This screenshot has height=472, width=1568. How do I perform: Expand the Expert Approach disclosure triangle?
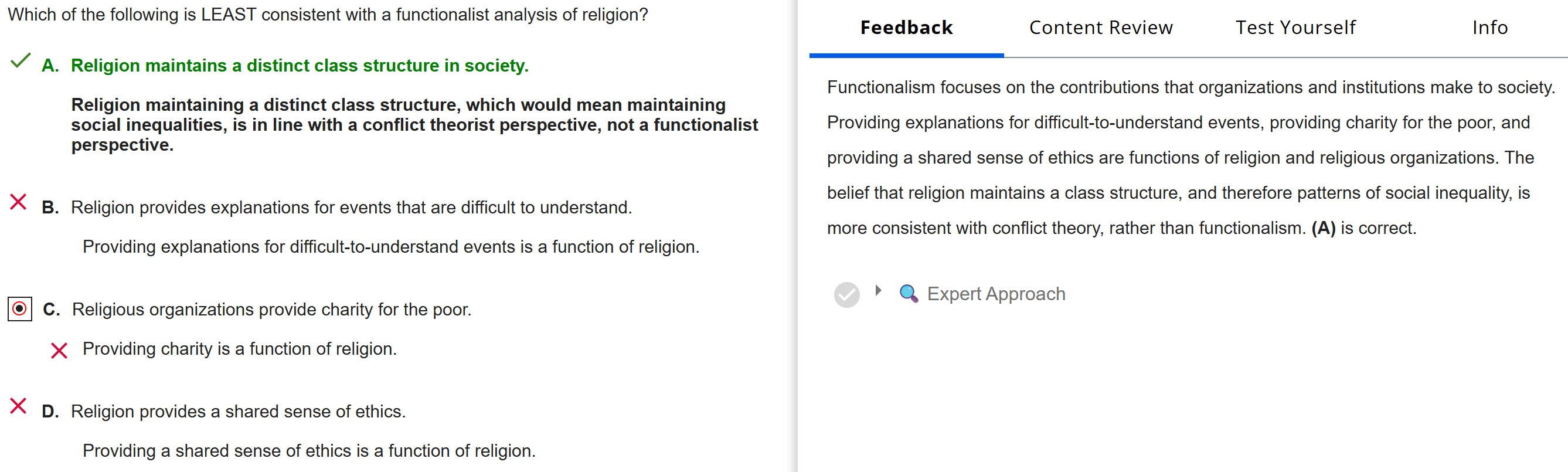(877, 291)
